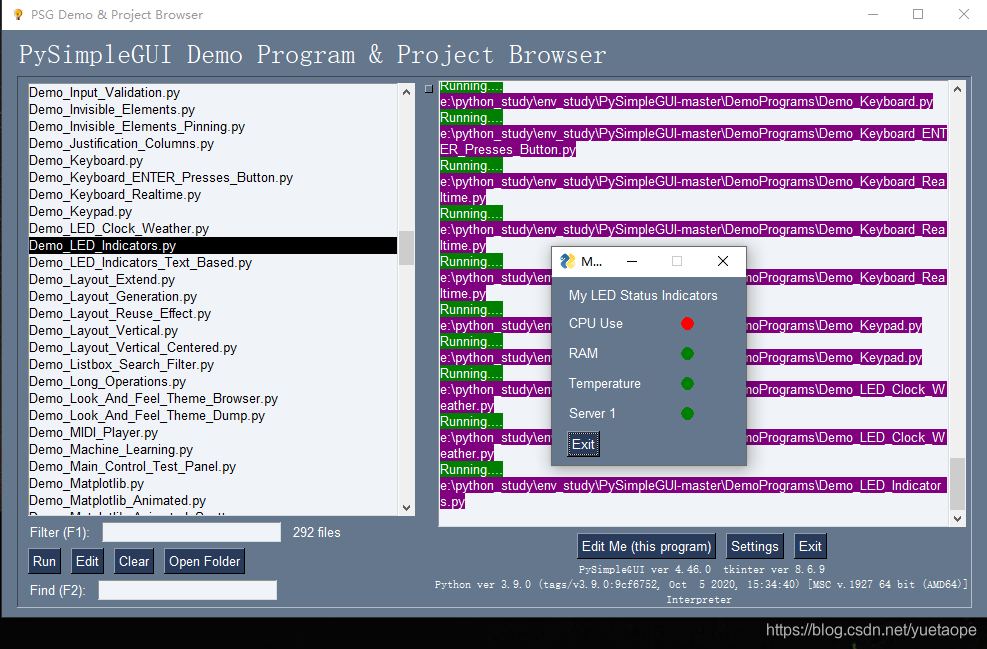Click the '292 files' count label

[317, 533]
